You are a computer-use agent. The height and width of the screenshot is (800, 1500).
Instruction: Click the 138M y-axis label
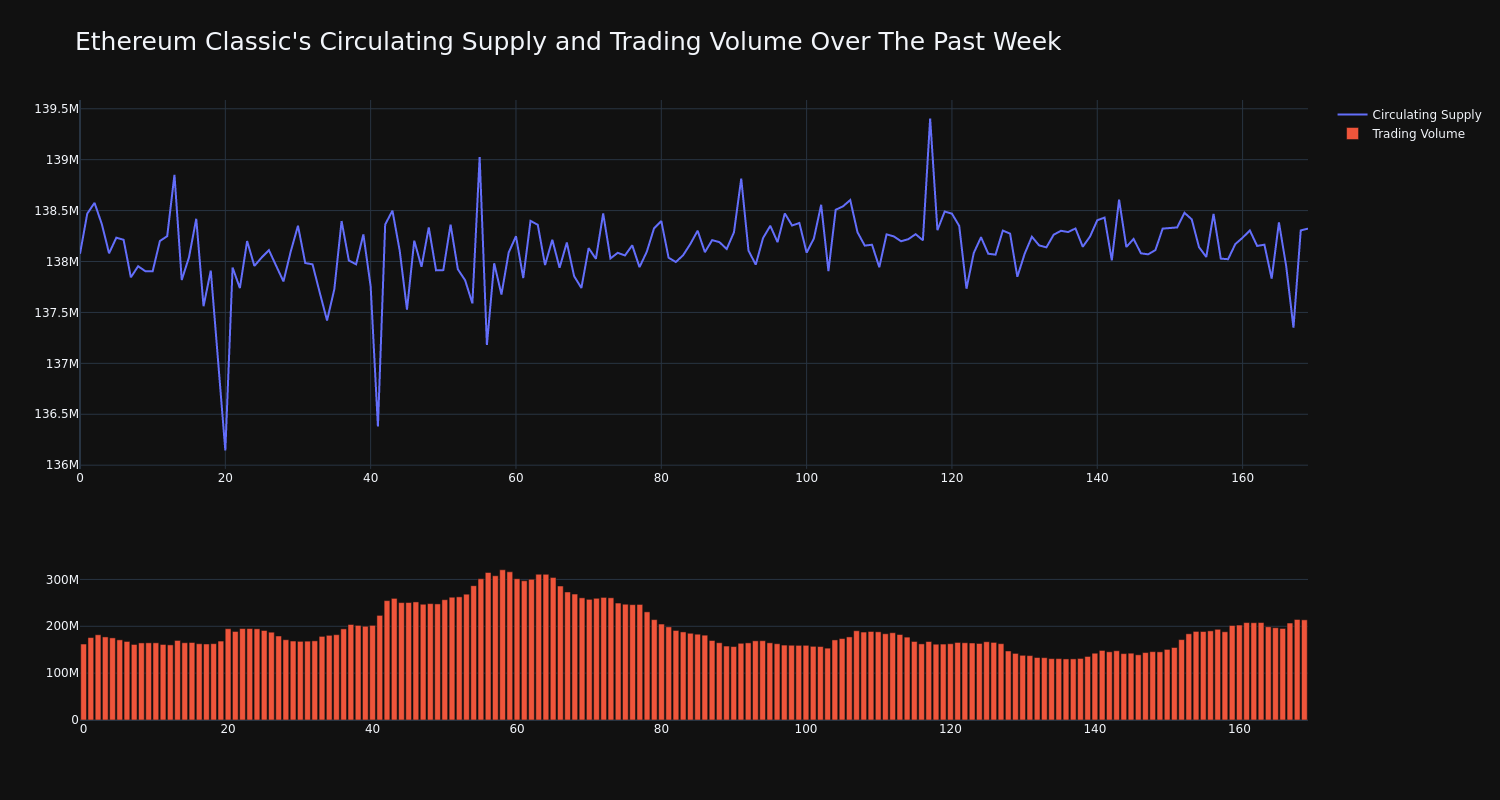(x=62, y=262)
